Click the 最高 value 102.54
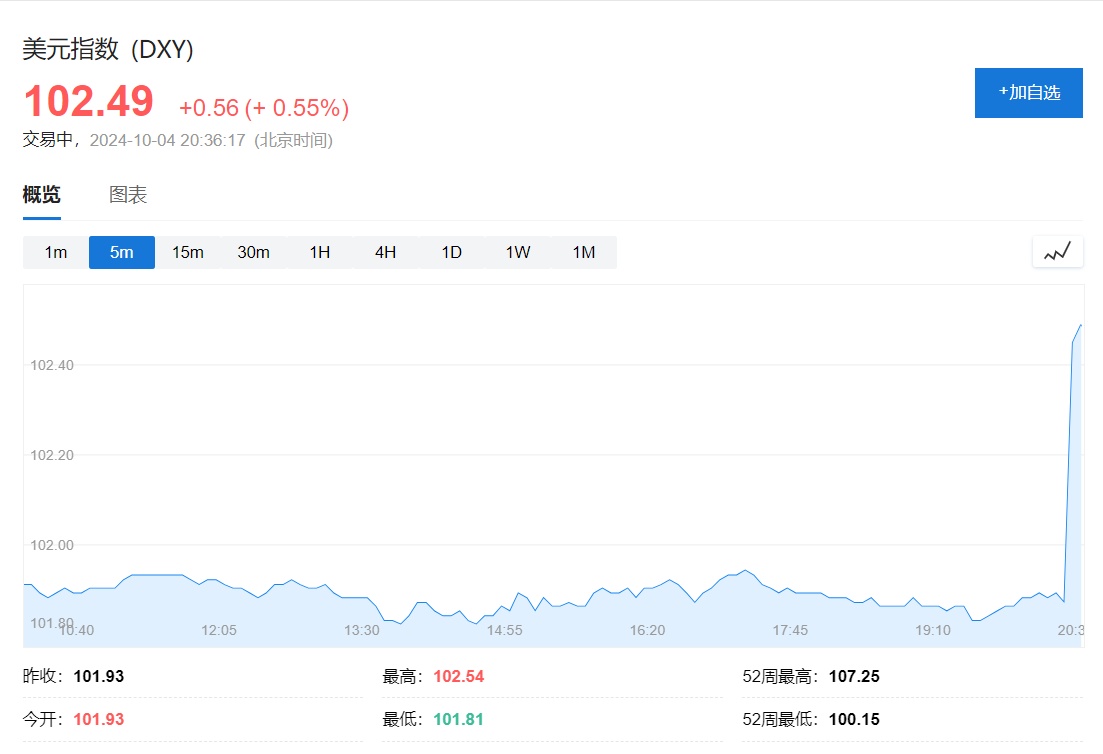 [x=458, y=677]
